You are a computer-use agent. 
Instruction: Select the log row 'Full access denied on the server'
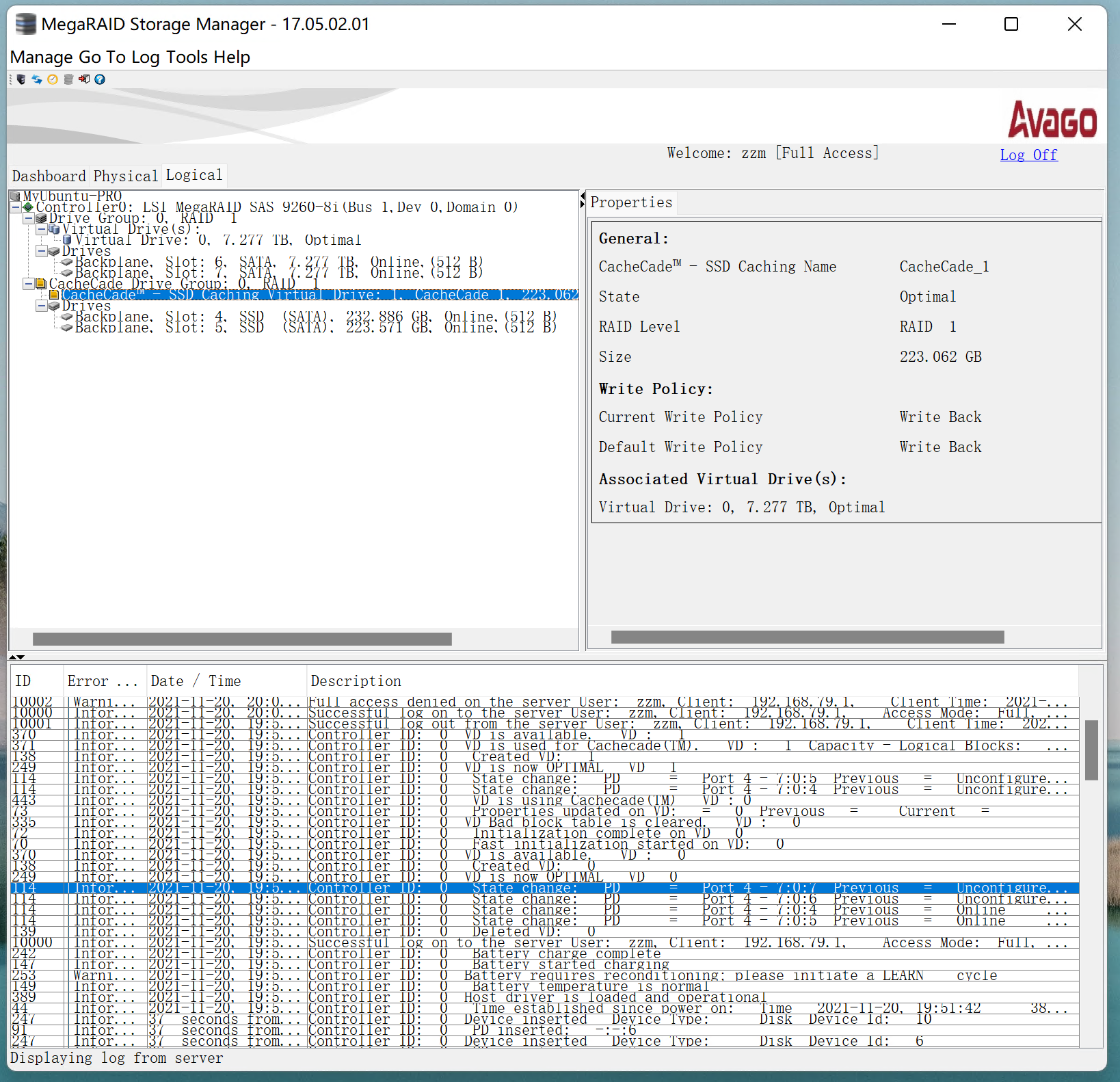click(545, 702)
